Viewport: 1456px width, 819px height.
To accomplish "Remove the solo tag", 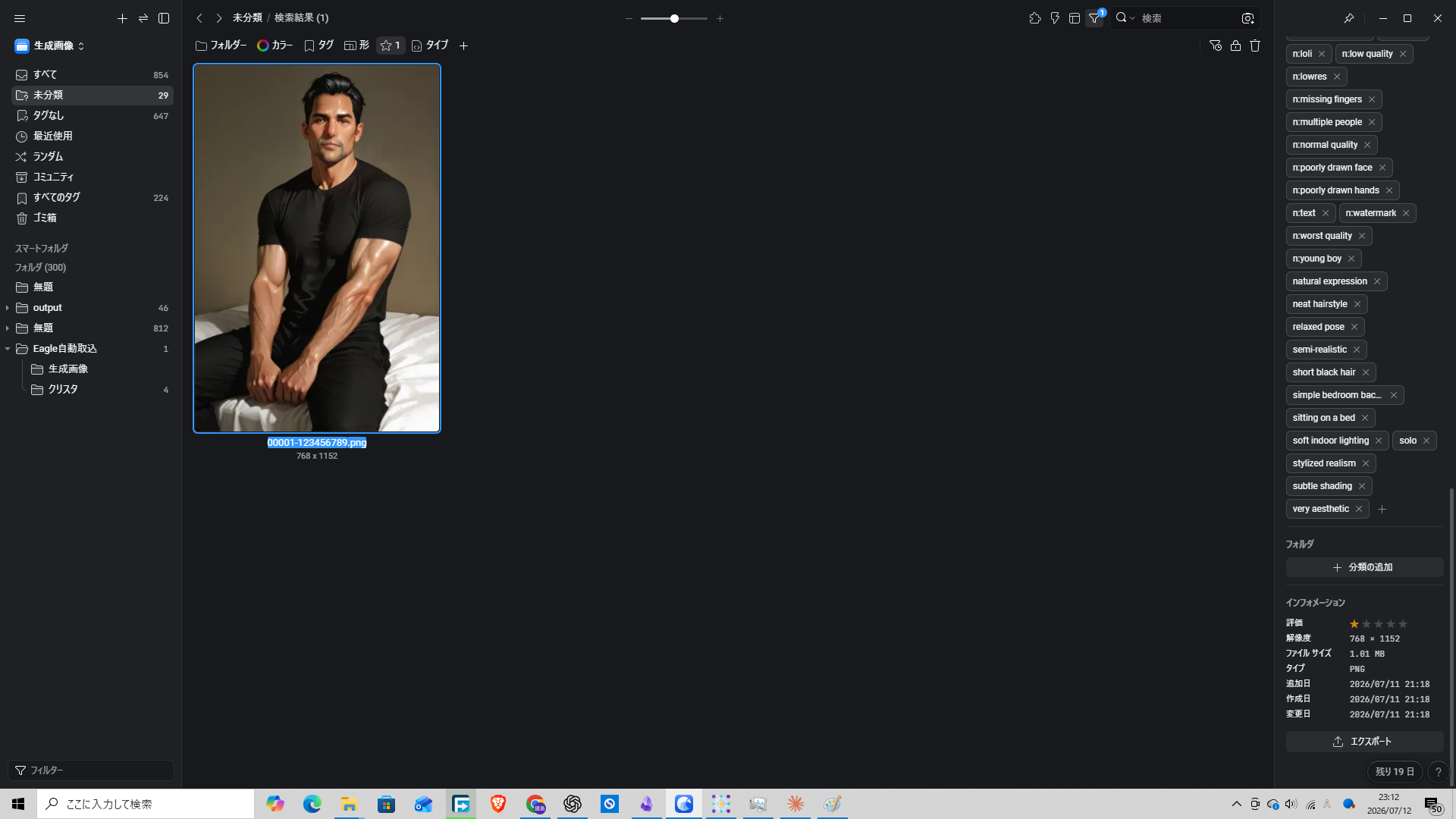I will click(1426, 441).
